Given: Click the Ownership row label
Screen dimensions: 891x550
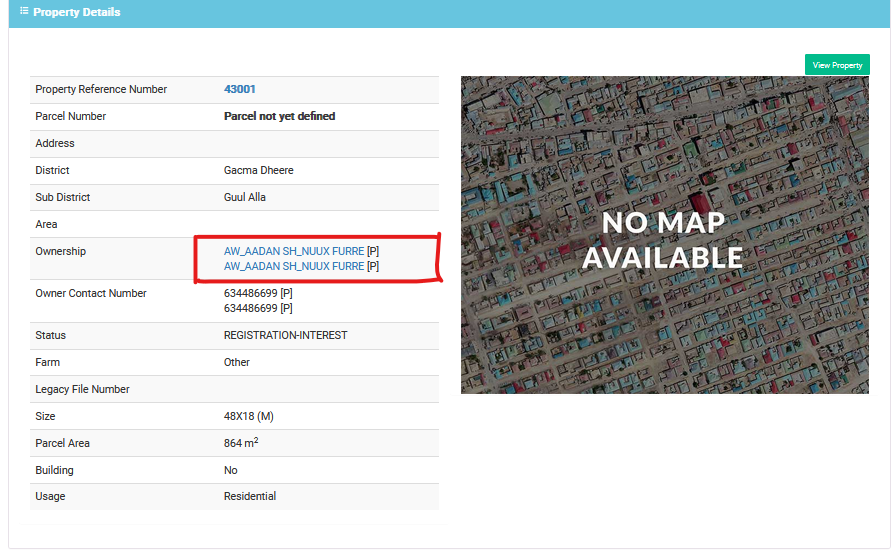Looking at the screenshot, I should (60, 251).
